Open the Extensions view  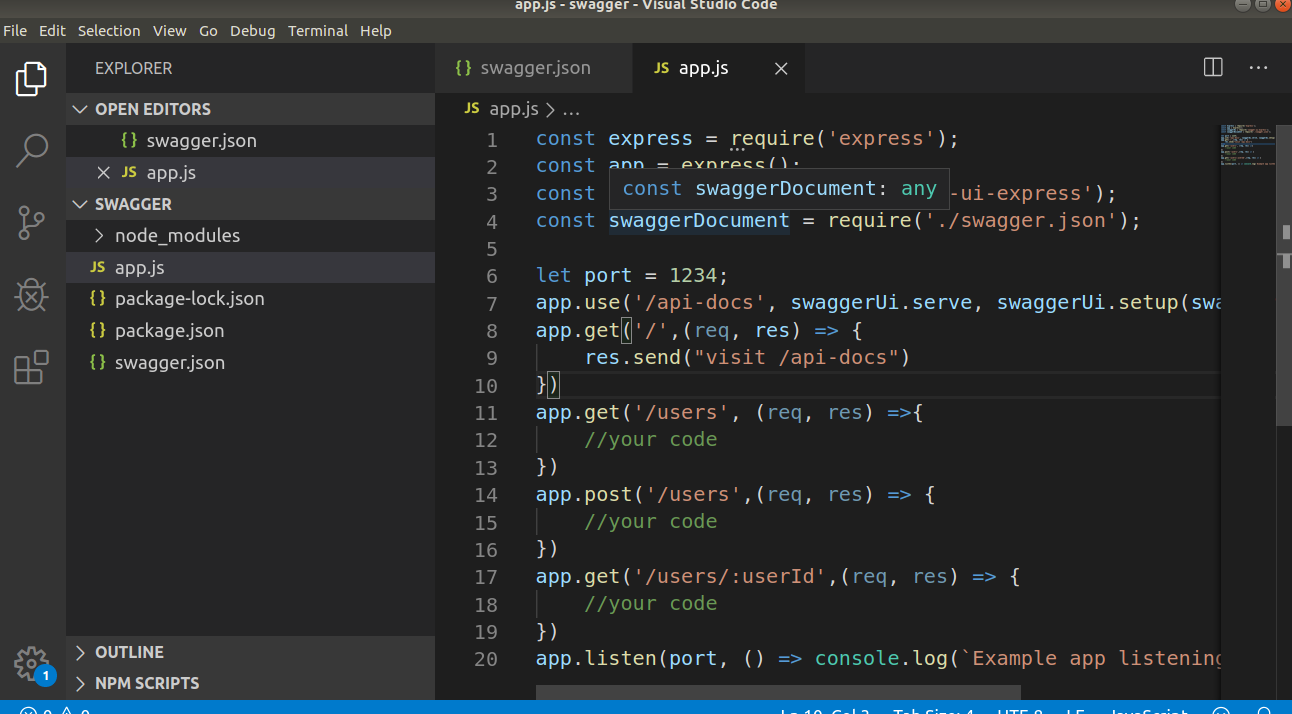pos(32,367)
